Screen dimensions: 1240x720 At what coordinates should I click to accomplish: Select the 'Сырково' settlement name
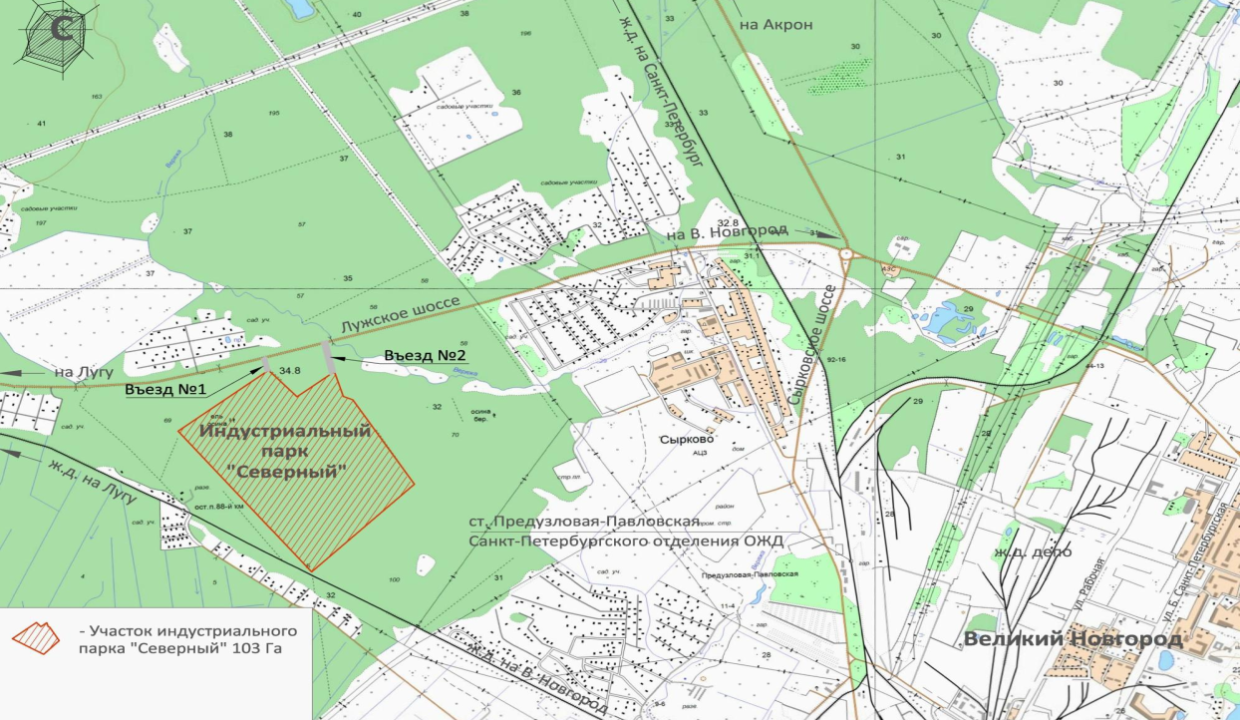(x=685, y=438)
